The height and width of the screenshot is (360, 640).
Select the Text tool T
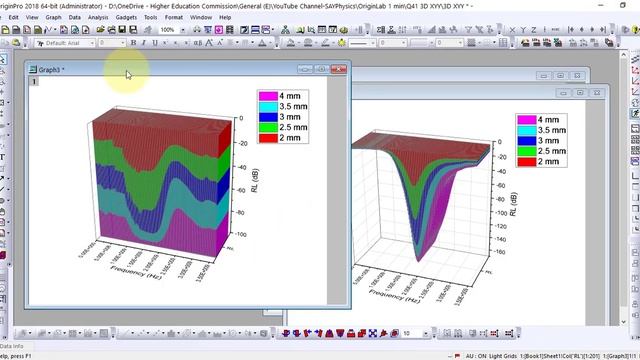(2, 157)
